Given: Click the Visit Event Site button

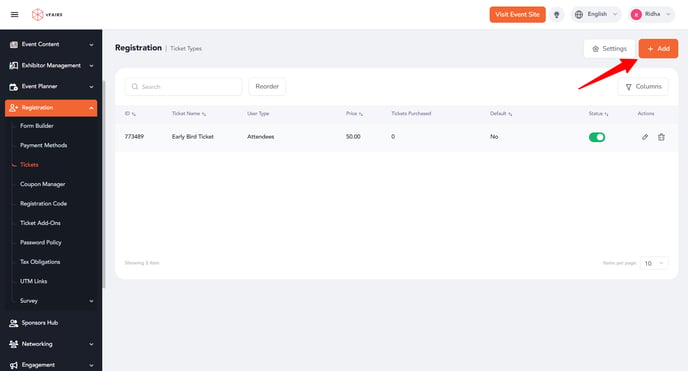Looking at the screenshot, I should (517, 14).
